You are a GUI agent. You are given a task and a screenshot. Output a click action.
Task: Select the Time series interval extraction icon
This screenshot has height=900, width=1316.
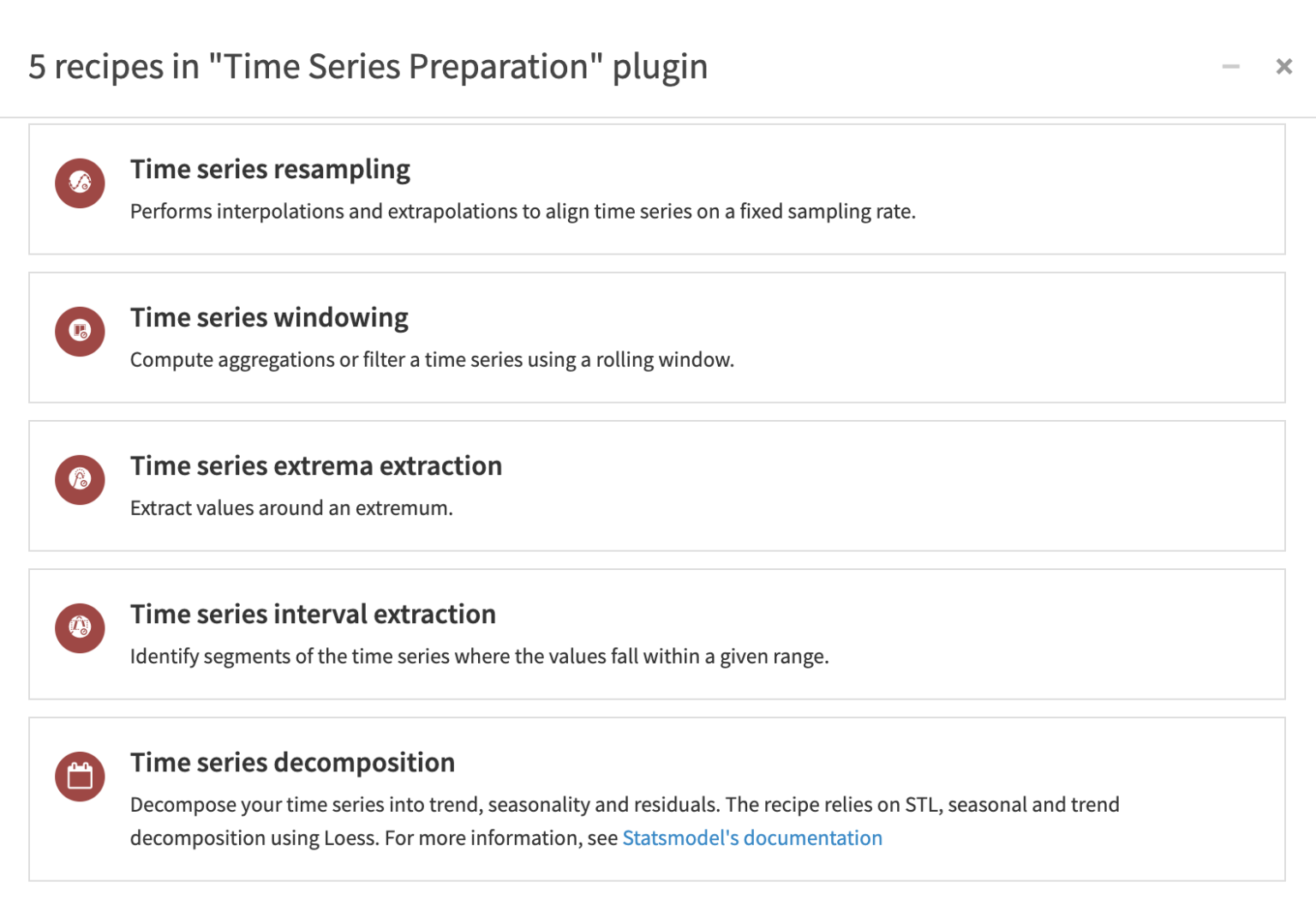point(79,628)
